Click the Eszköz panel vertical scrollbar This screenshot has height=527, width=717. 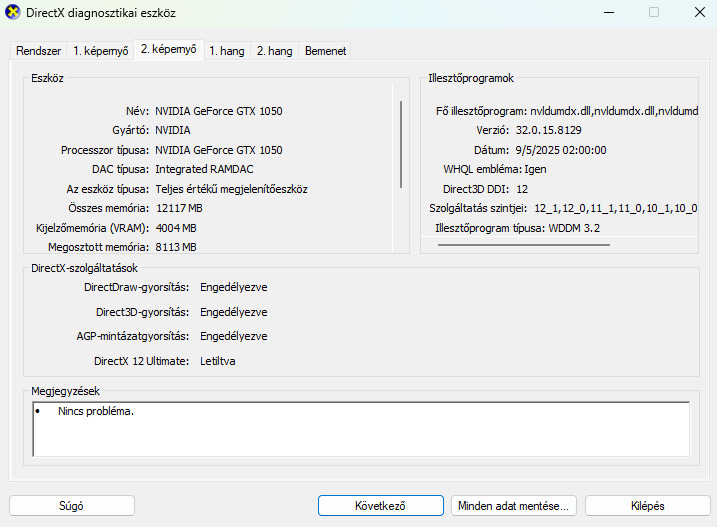click(x=401, y=144)
